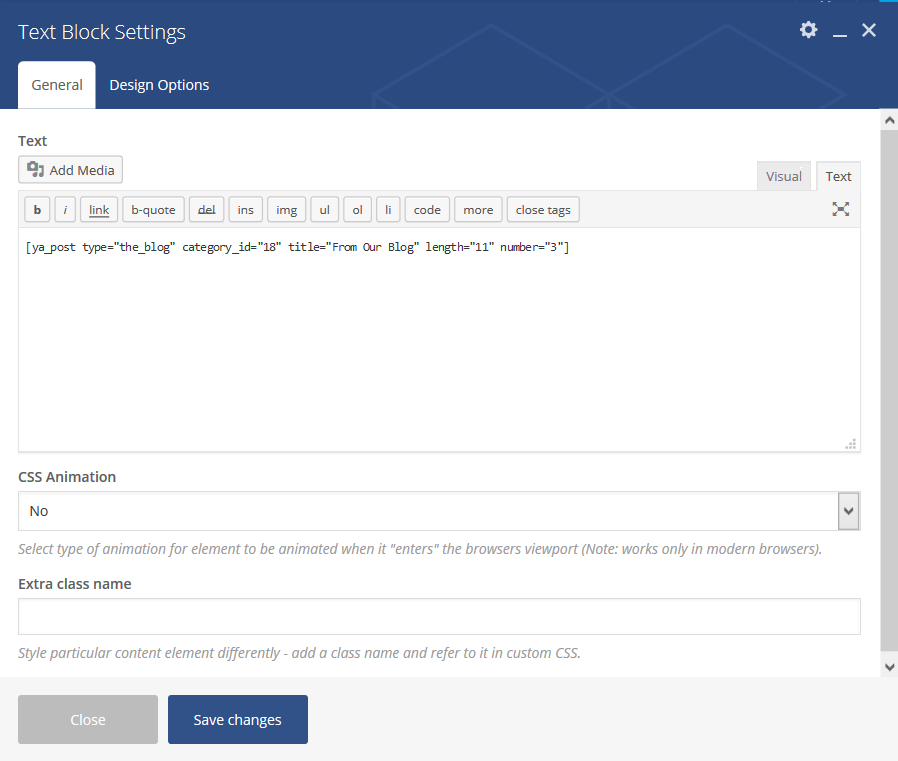
Task: Click the scrollbar up arrow
Action: [889, 120]
